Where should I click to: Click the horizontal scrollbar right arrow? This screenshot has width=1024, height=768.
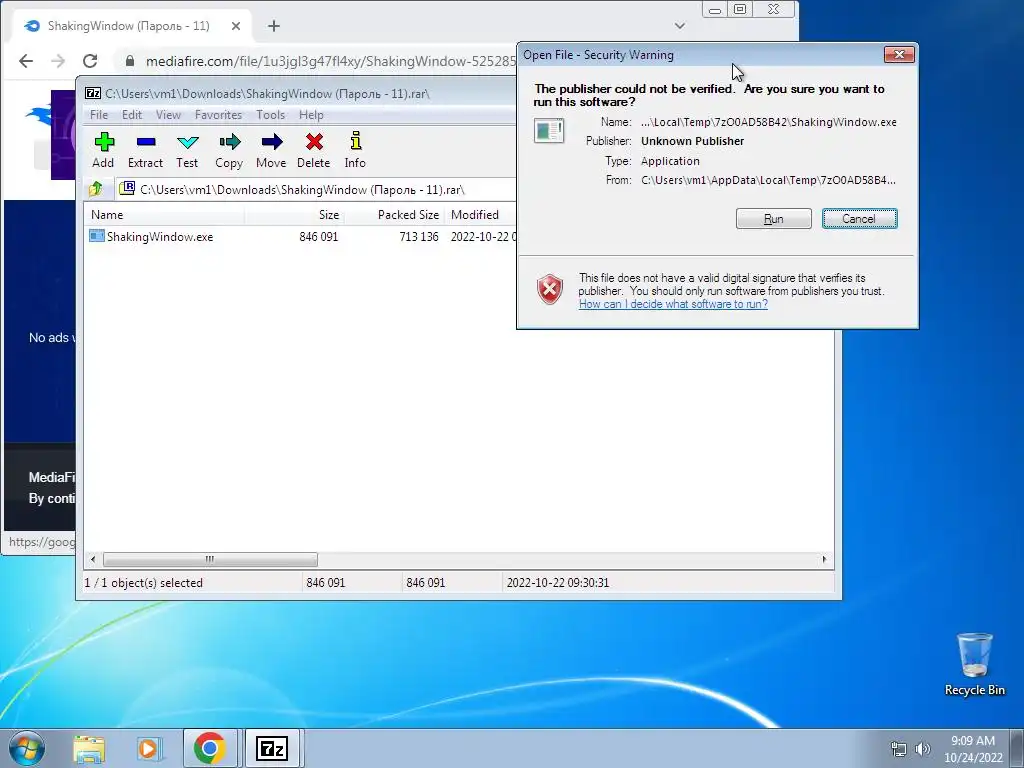point(824,560)
